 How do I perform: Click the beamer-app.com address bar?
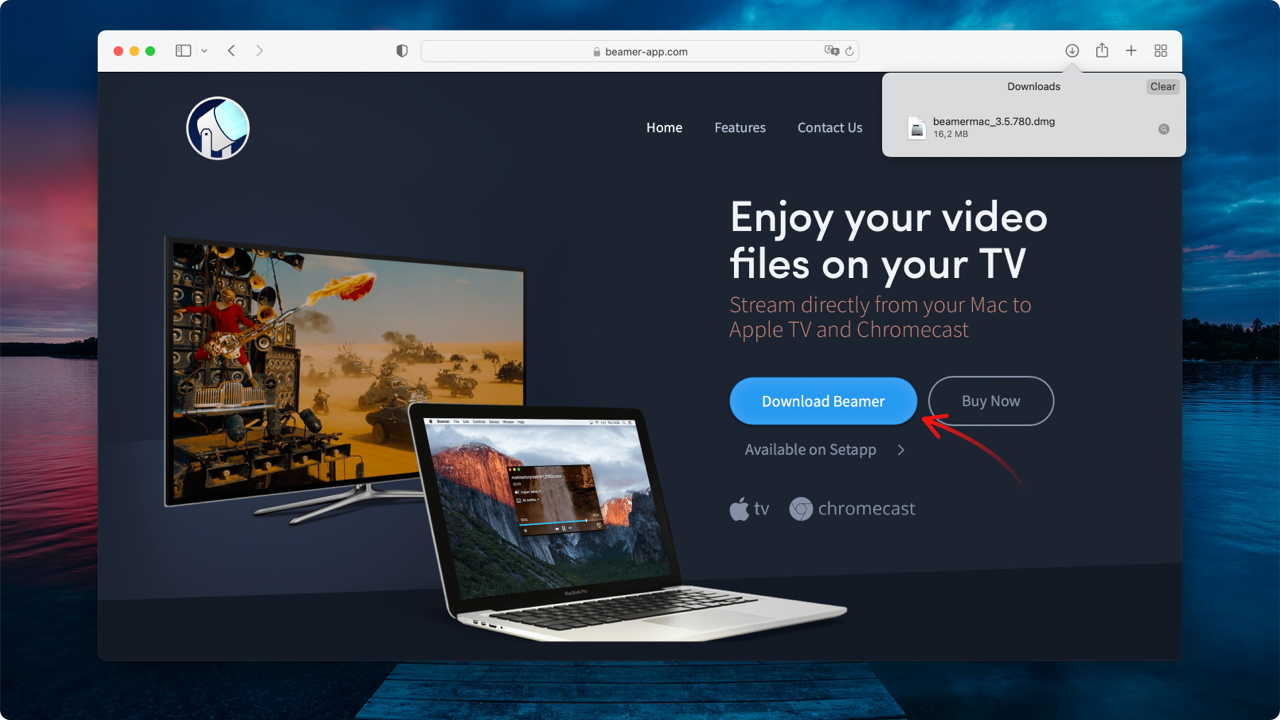[x=639, y=51]
